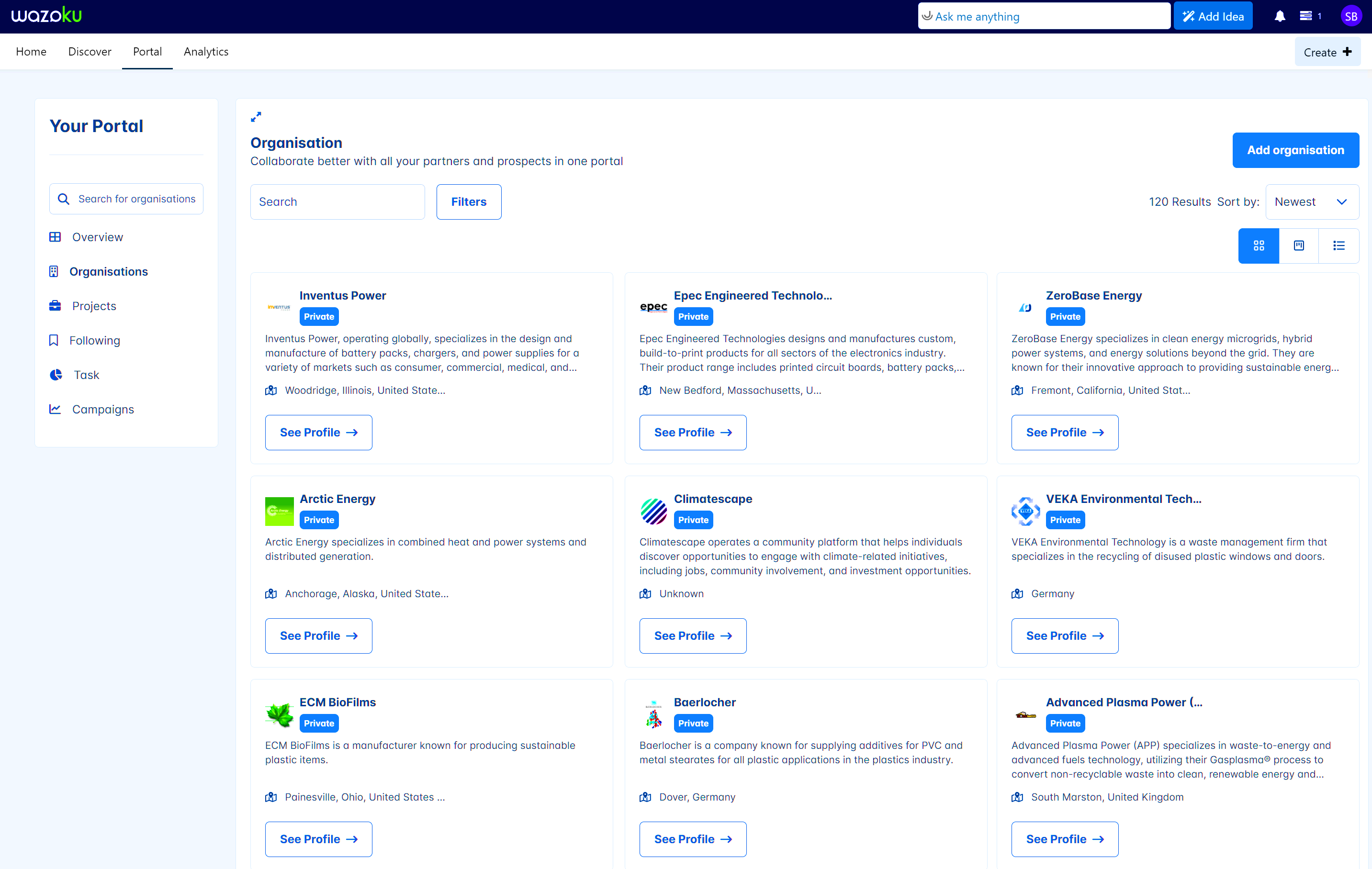Click the magnifier icon in sidebar search

[64, 199]
